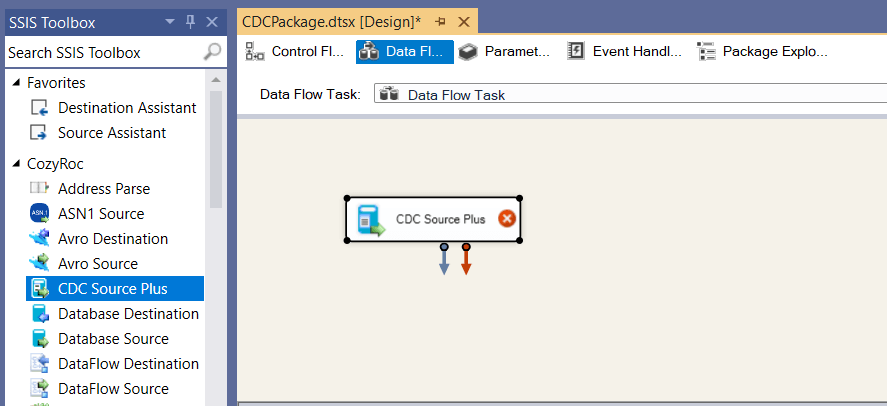The width and height of the screenshot is (887, 406).
Task: Select the ASN1 Source toolbox icon
Action: [40, 214]
